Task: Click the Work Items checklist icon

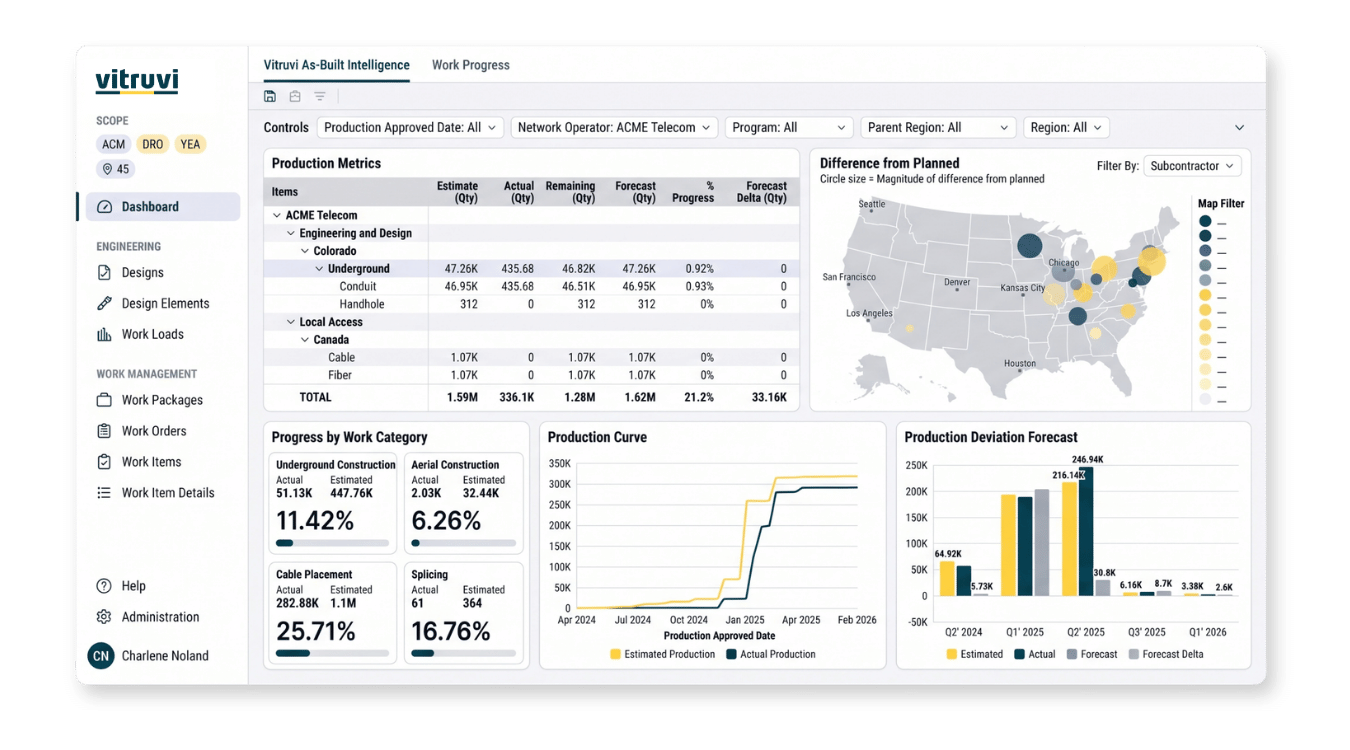Action: [x=104, y=462]
